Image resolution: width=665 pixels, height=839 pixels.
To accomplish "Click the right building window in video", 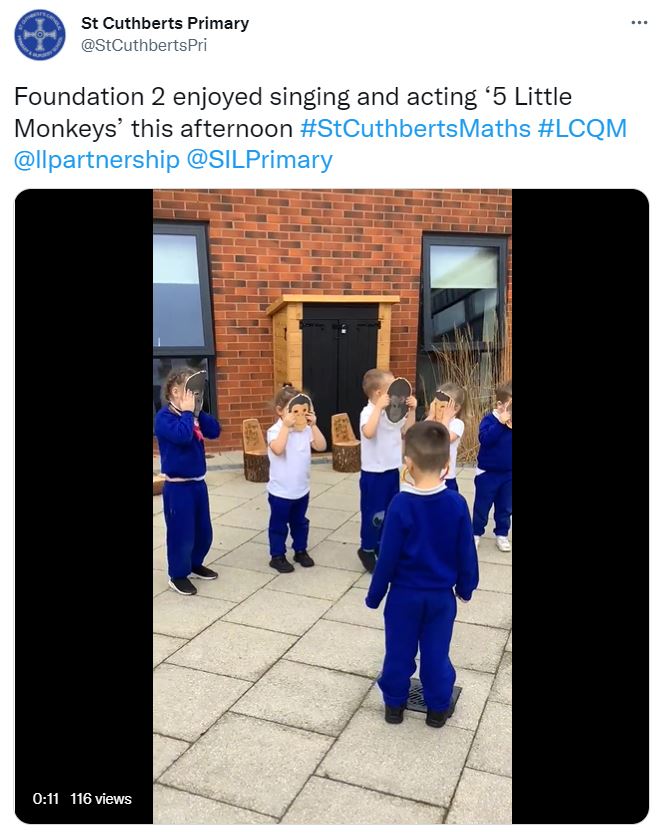I will coord(464,292).
